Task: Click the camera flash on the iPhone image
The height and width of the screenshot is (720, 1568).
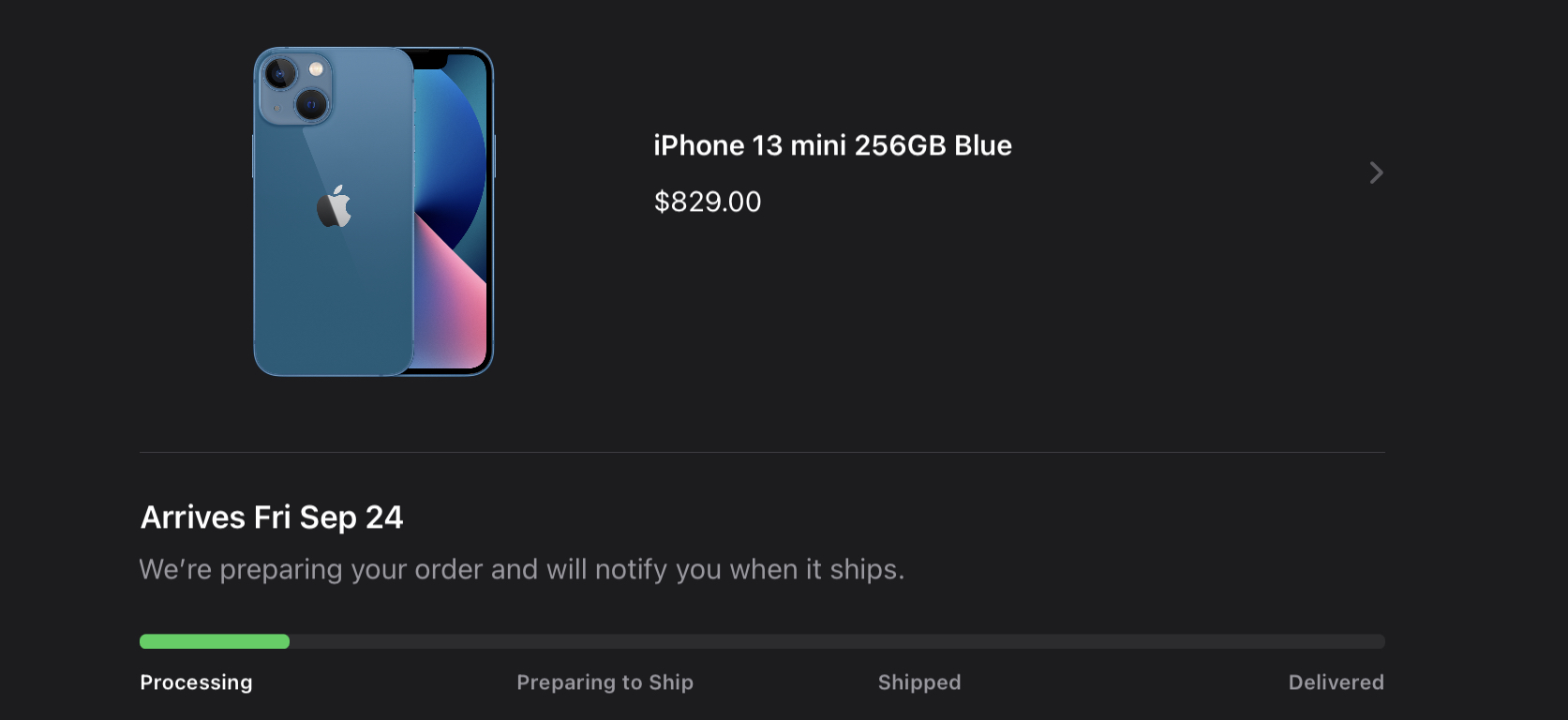Action: (x=317, y=69)
